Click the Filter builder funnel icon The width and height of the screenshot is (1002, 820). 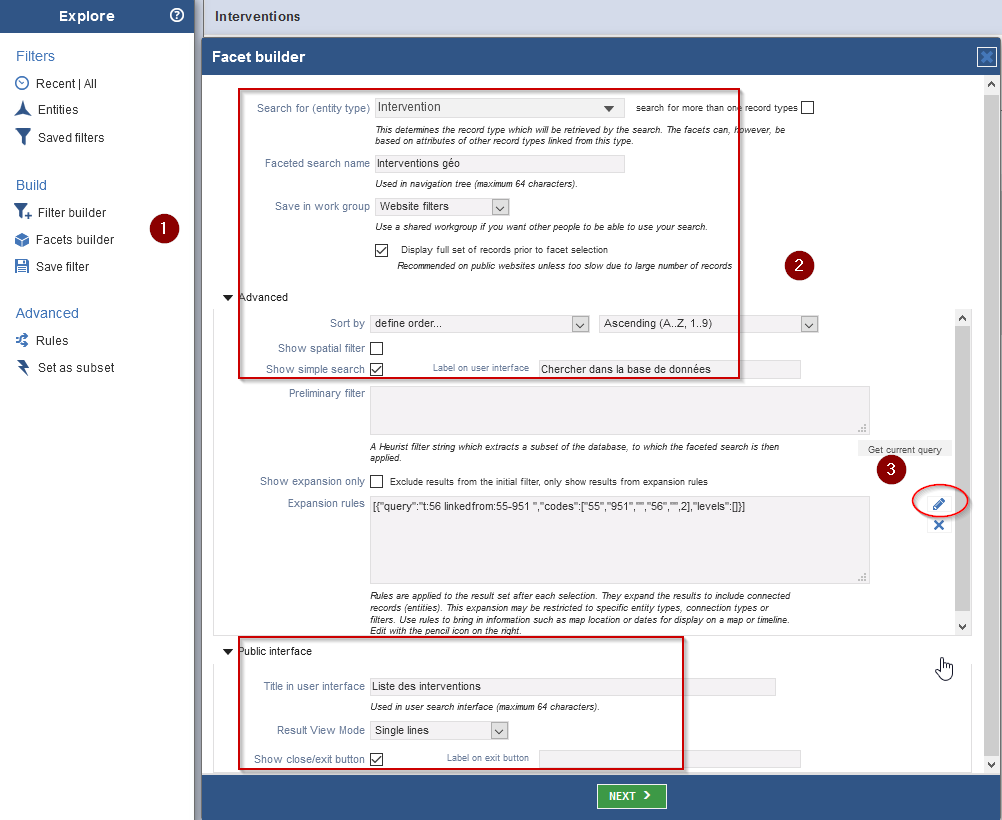tap(23, 212)
